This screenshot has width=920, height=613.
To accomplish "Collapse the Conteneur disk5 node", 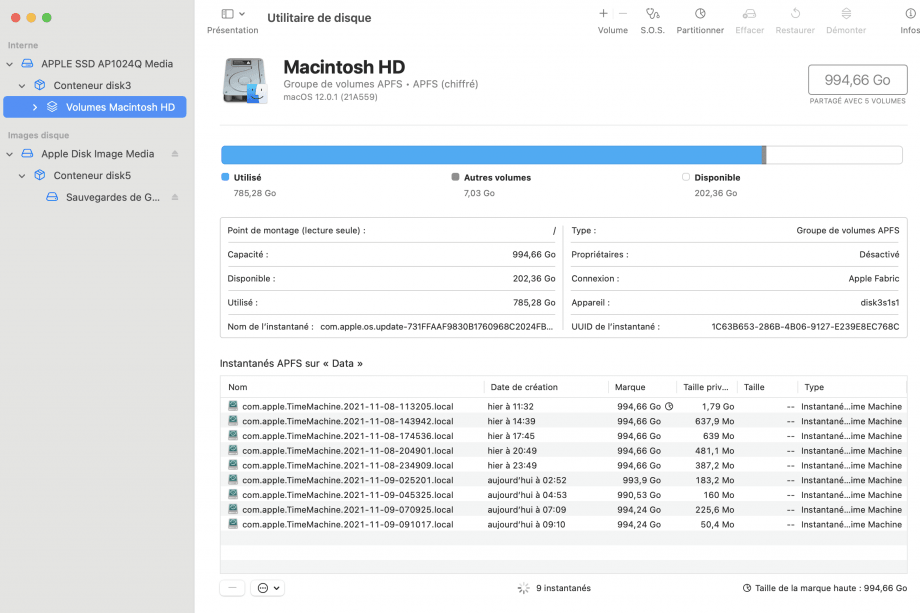I will (x=22, y=176).
